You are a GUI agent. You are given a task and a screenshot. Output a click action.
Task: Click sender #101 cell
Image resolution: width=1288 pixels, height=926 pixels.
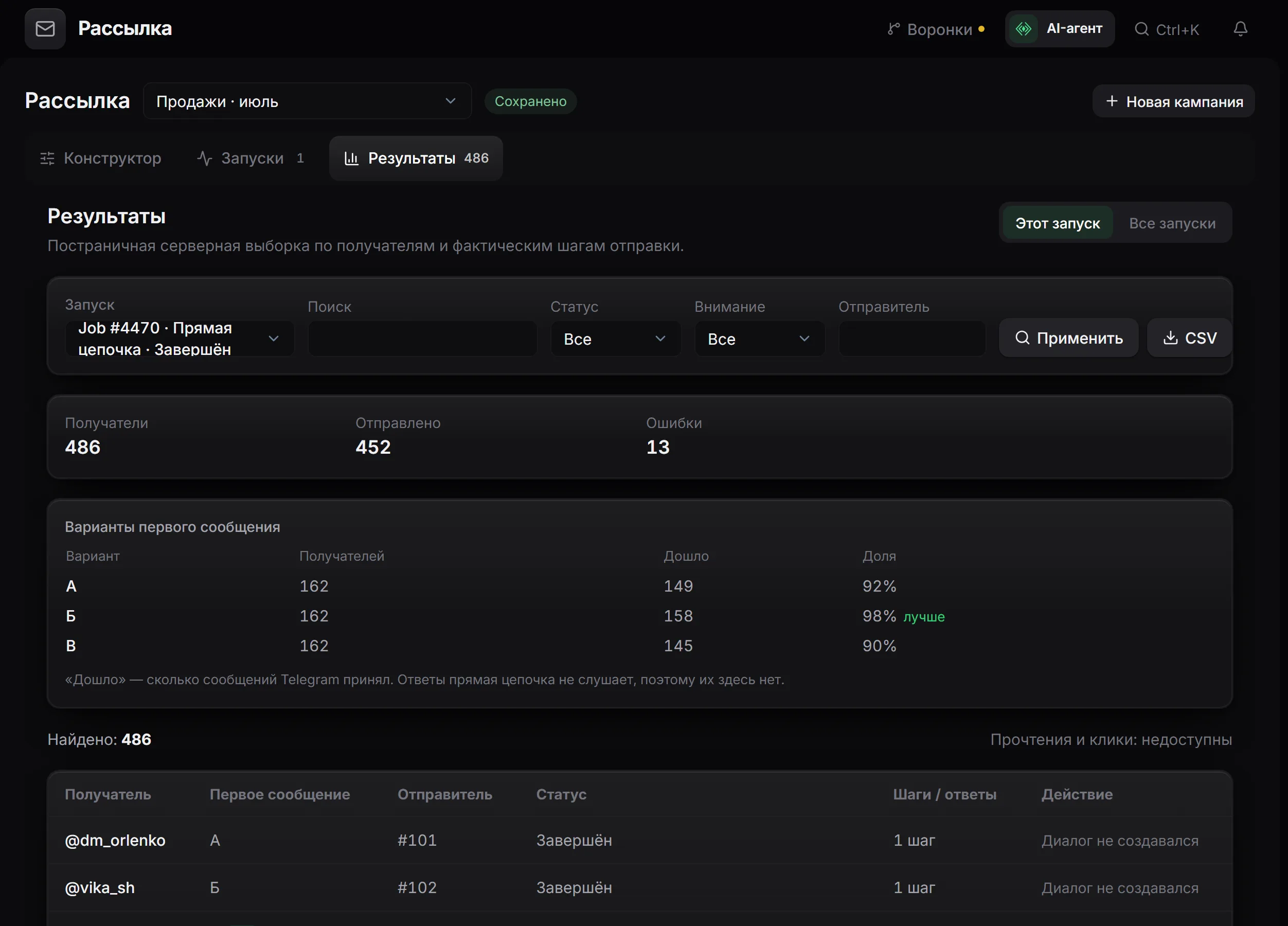click(x=417, y=840)
